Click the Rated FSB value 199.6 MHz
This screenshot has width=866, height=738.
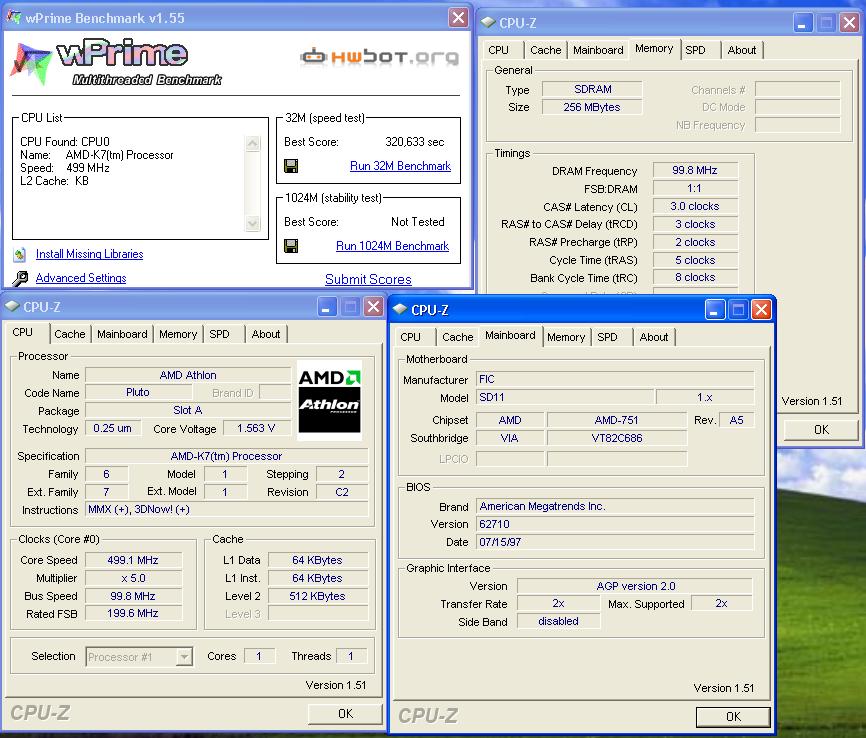[x=133, y=613]
